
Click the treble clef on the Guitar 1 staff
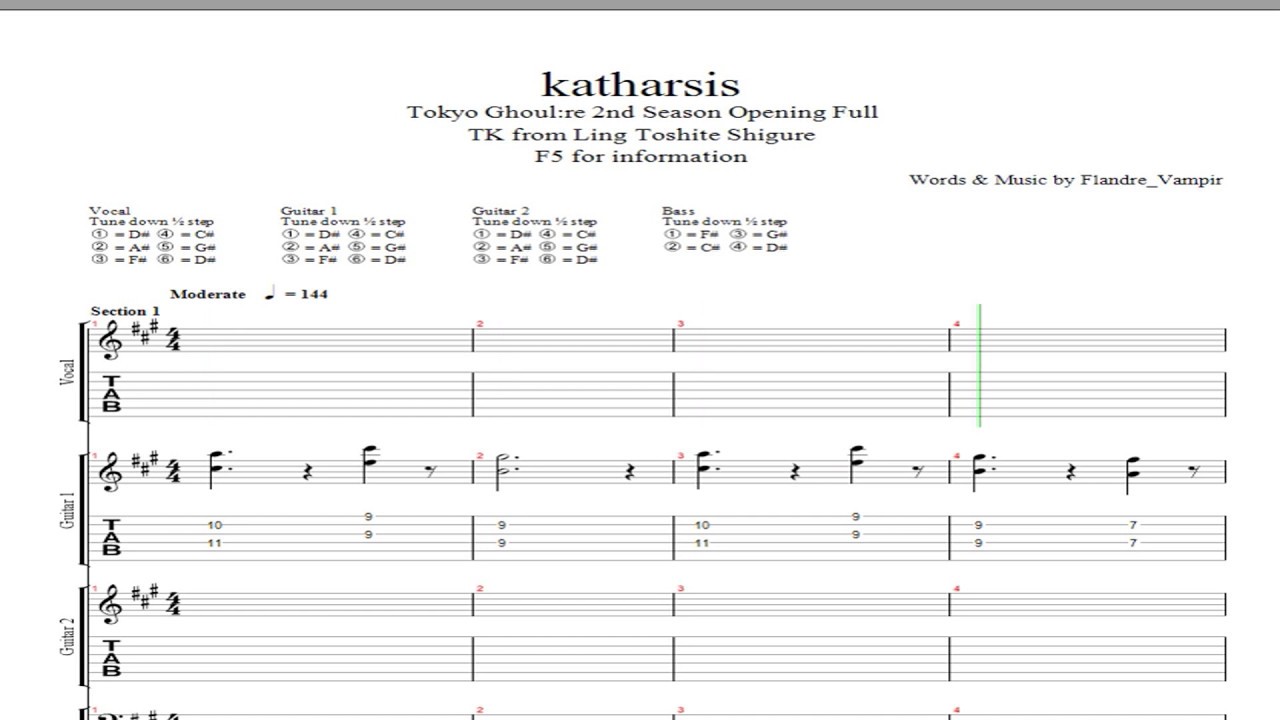click(110, 471)
